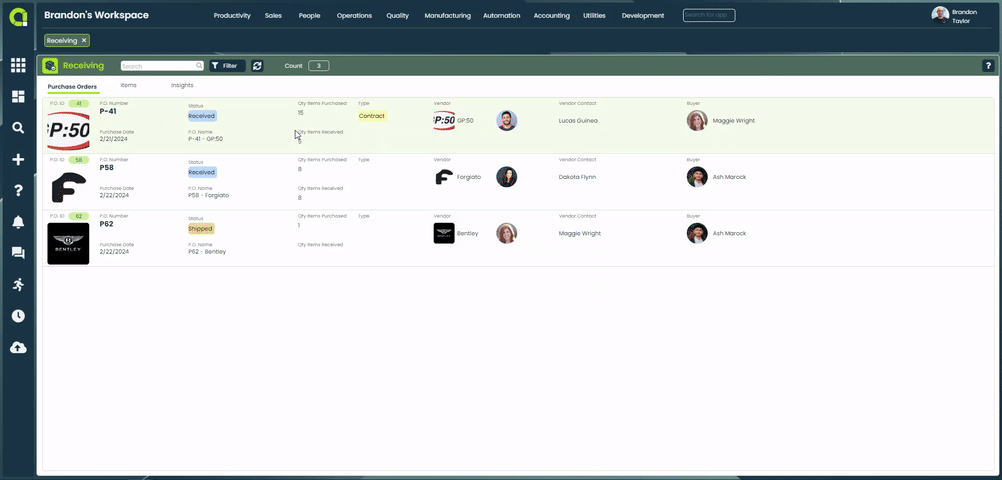This screenshot has width=1002, height=480.
Task: Click the small Forgiato vendor logo
Action: (444, 177)
